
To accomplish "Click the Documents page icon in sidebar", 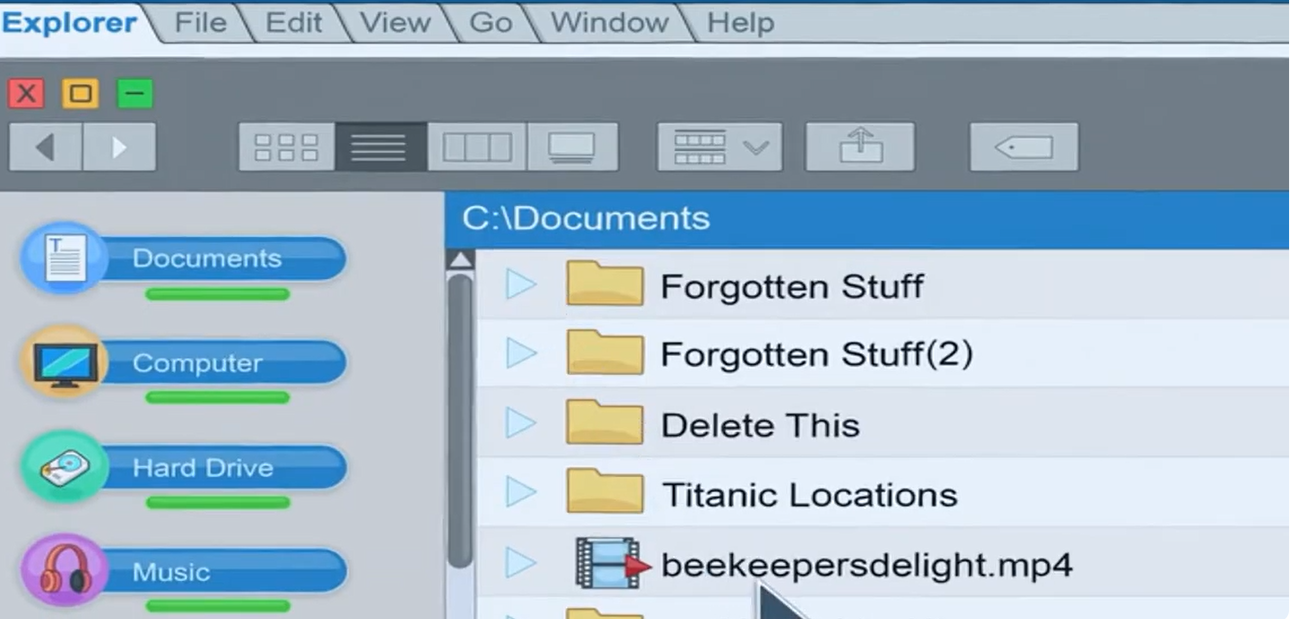I will (64, 258).
